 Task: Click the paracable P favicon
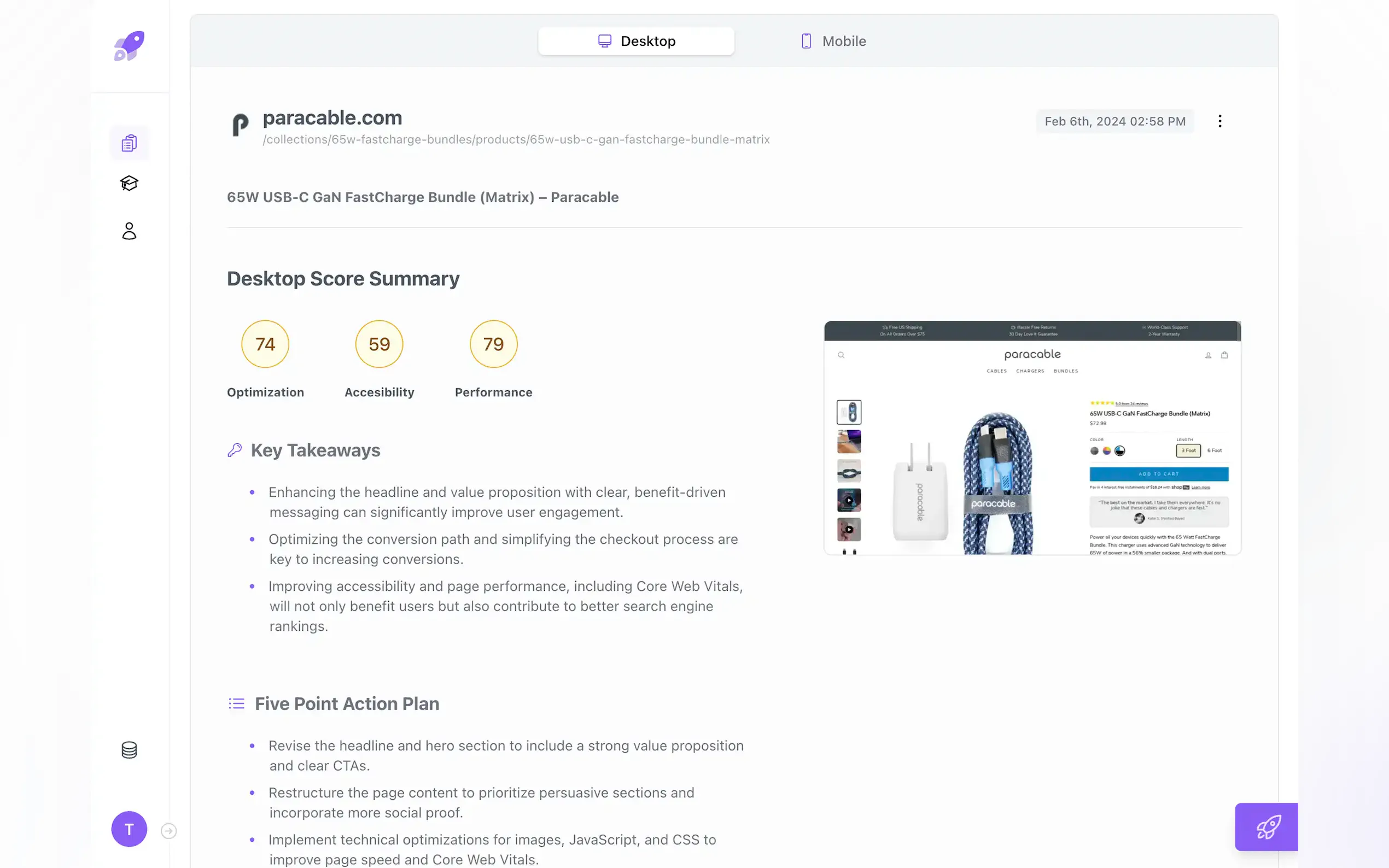click(x=241, y=125)
